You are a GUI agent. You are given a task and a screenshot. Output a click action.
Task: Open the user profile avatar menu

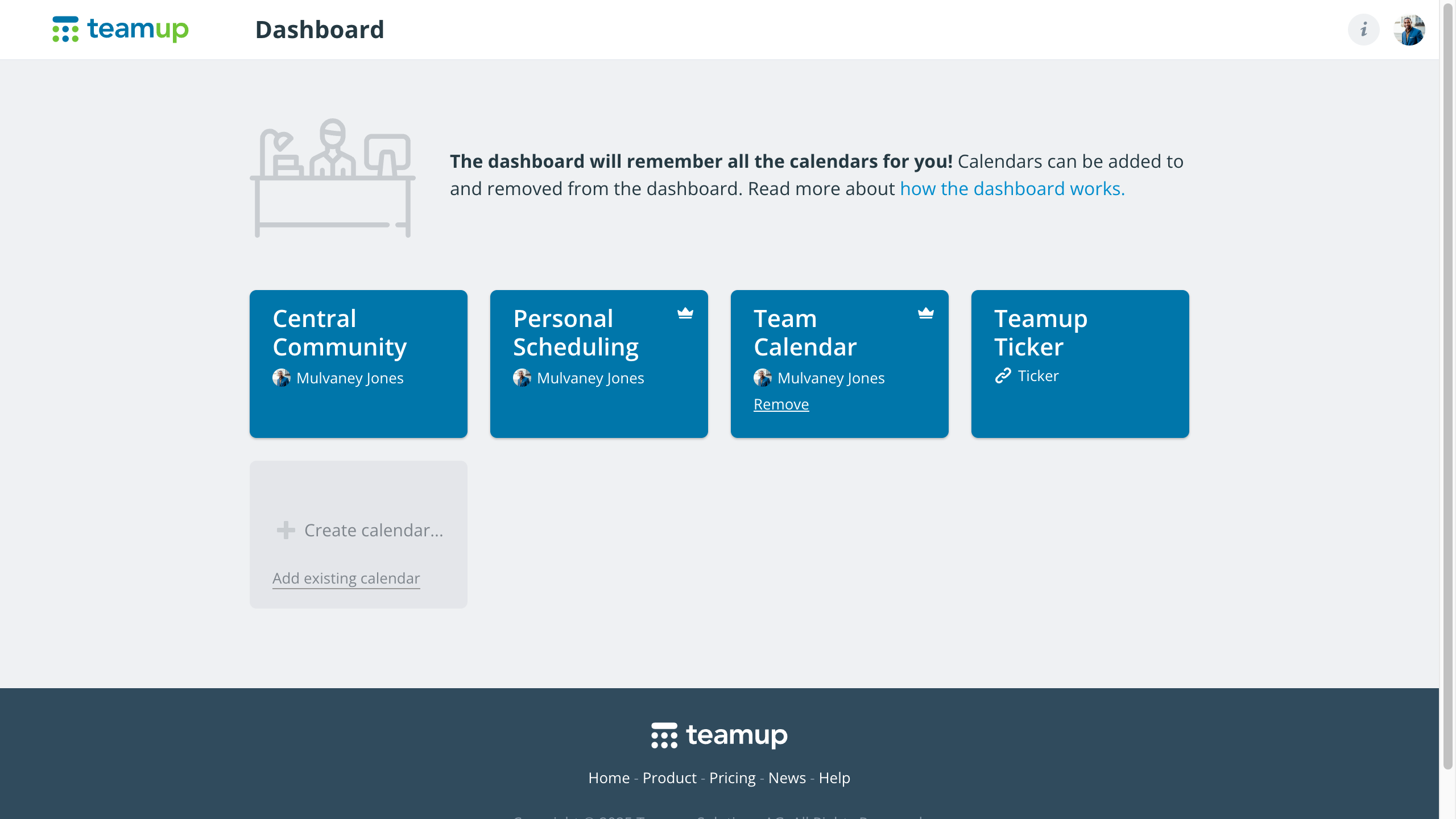[1409, 30]
